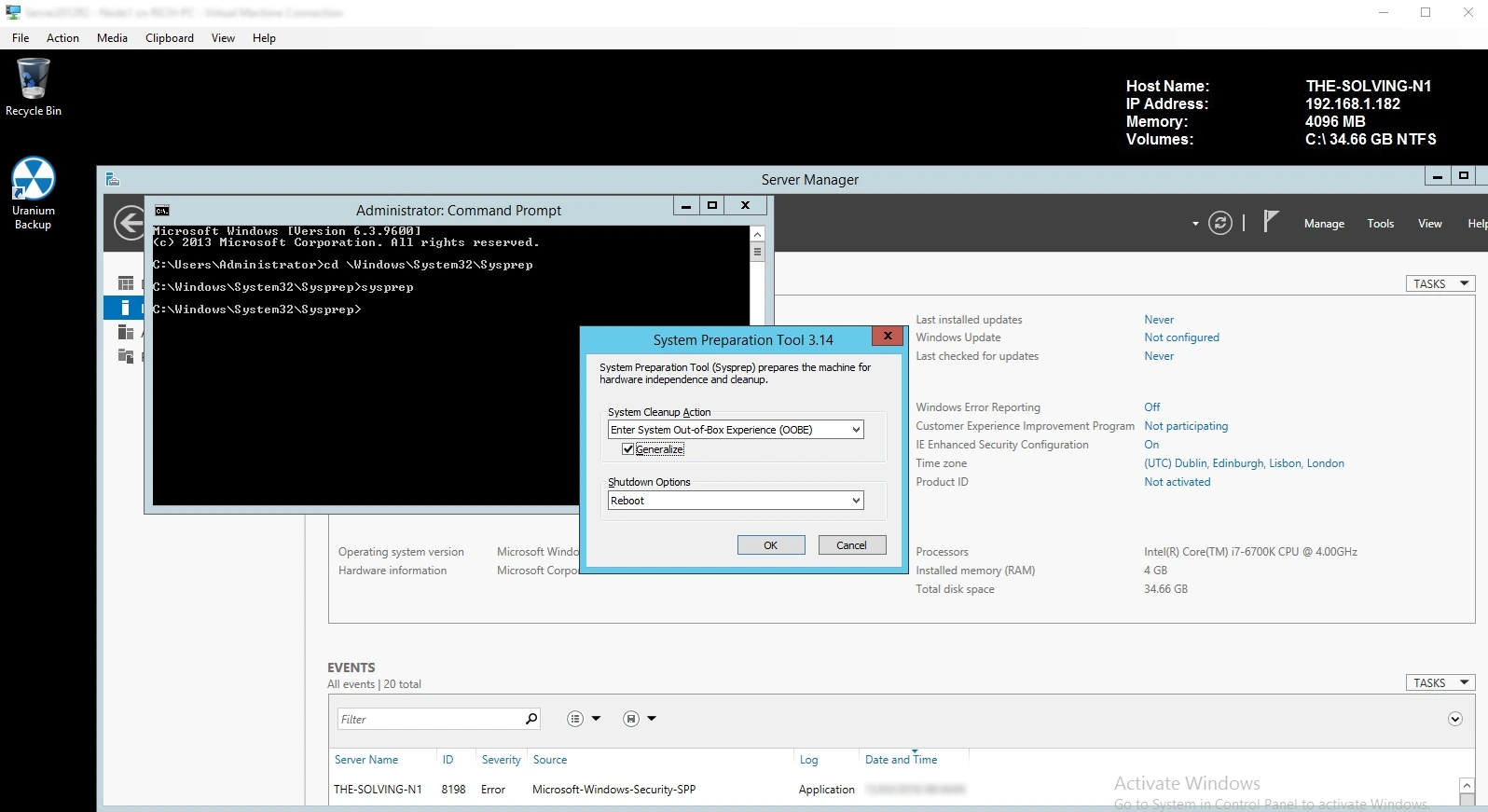Click the events list scrollbar up arrow
This screenshot has width=1488, height=812.
coord(1467,786)
